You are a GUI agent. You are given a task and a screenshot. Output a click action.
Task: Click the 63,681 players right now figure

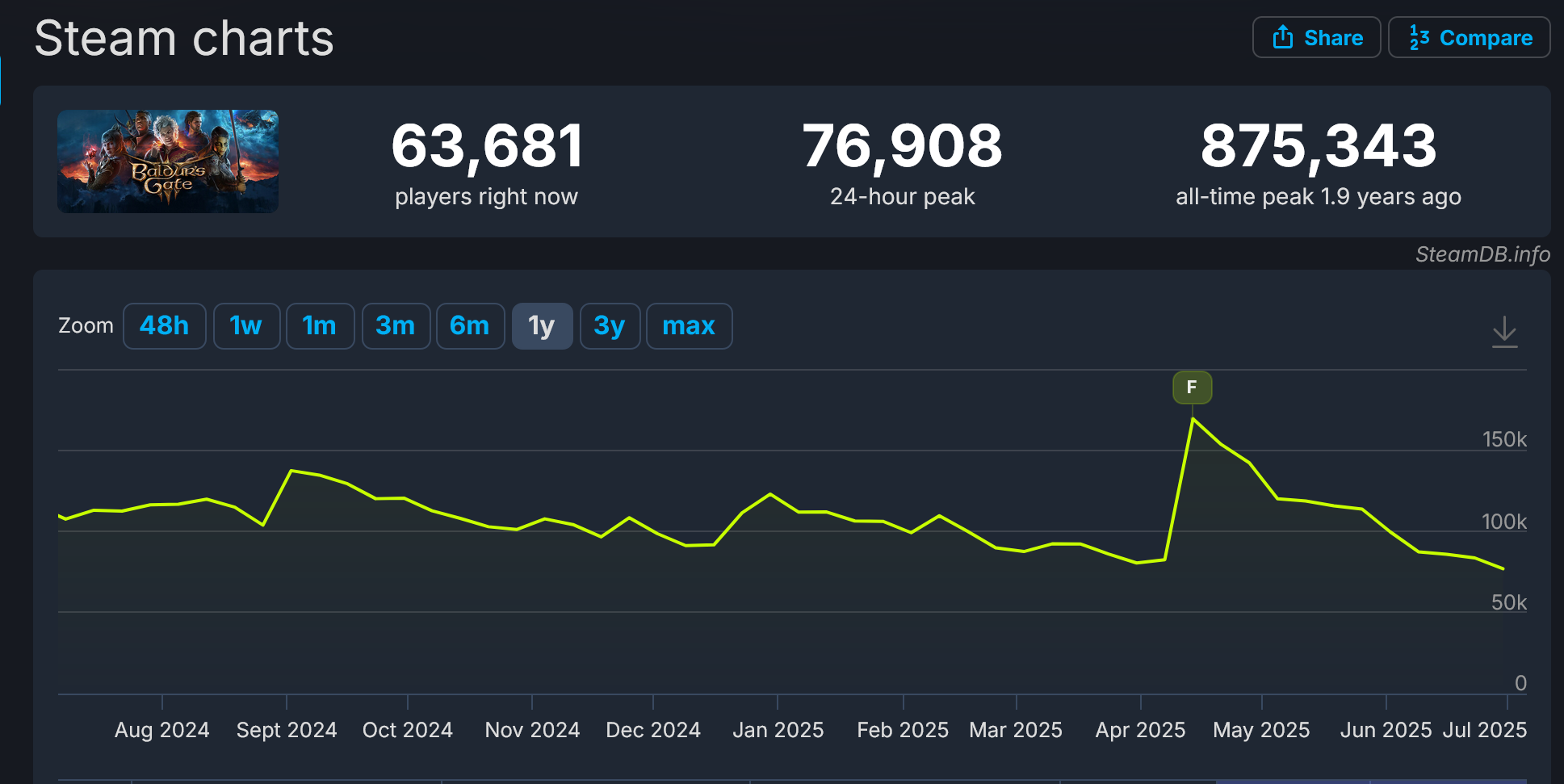click(487, 146)
